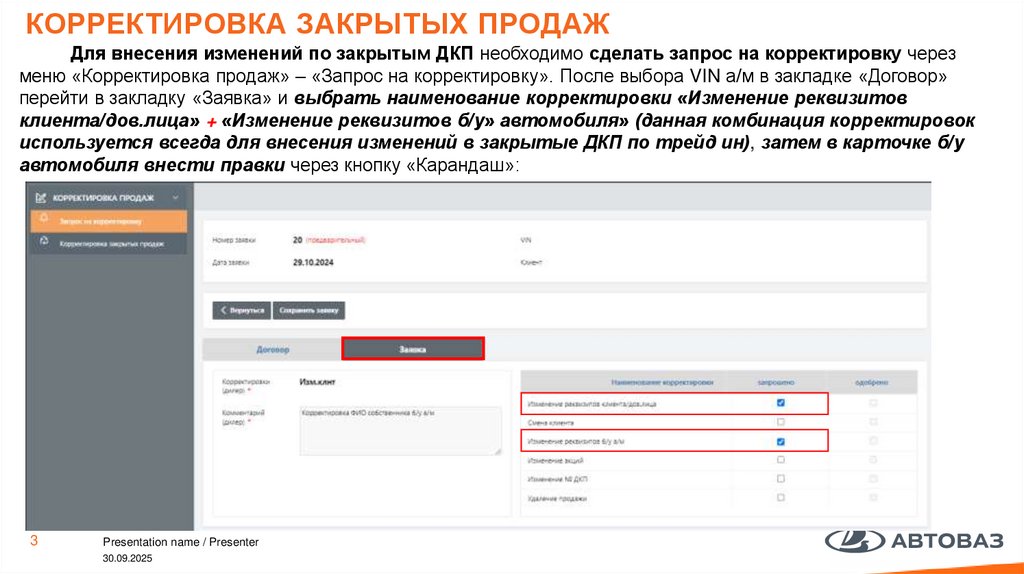
Task: Click the Удаление продажи row label
Action: coord(557,498)
